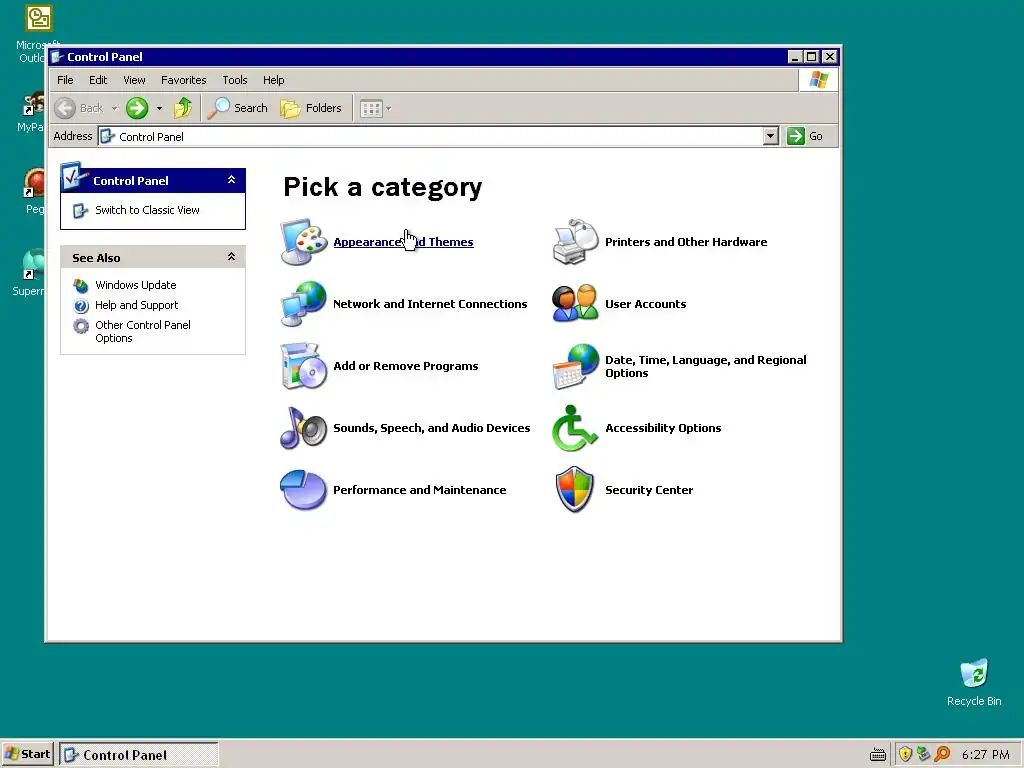Screen dimensions: 1024x768
Task: Click the keyboard icon in system tray
Action: click(878, 755)
